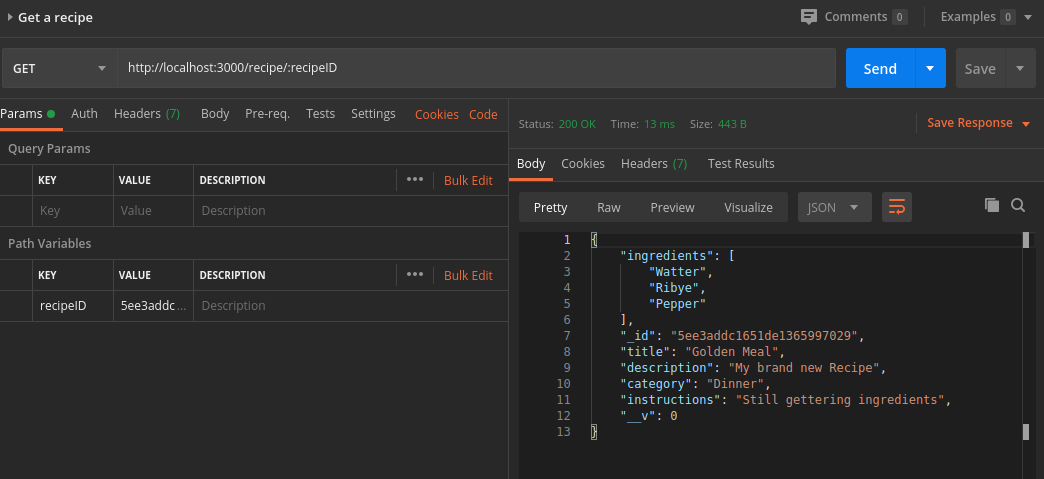
Task: Click the Path Variables three-dot options
Action: [415, 274]
